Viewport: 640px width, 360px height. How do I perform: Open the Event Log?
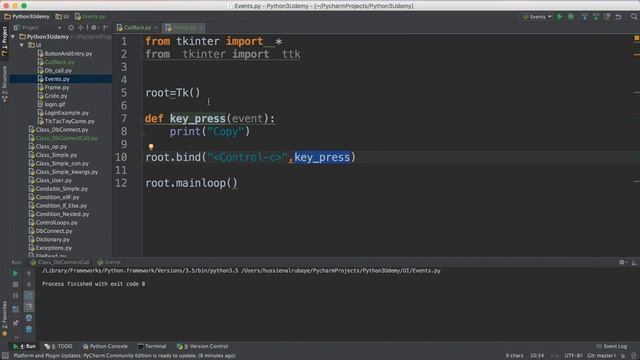(x=611, y=347)
